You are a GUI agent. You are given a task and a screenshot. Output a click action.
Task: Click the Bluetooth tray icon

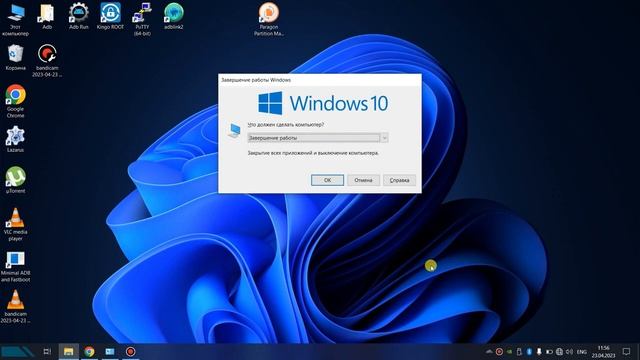click(529, 351)
